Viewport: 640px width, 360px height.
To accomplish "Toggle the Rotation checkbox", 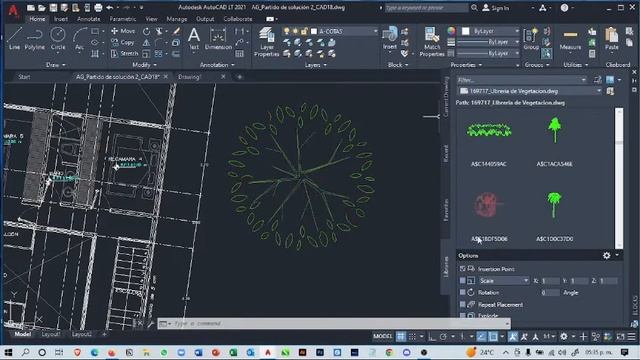I will click(x=462, y=292).
